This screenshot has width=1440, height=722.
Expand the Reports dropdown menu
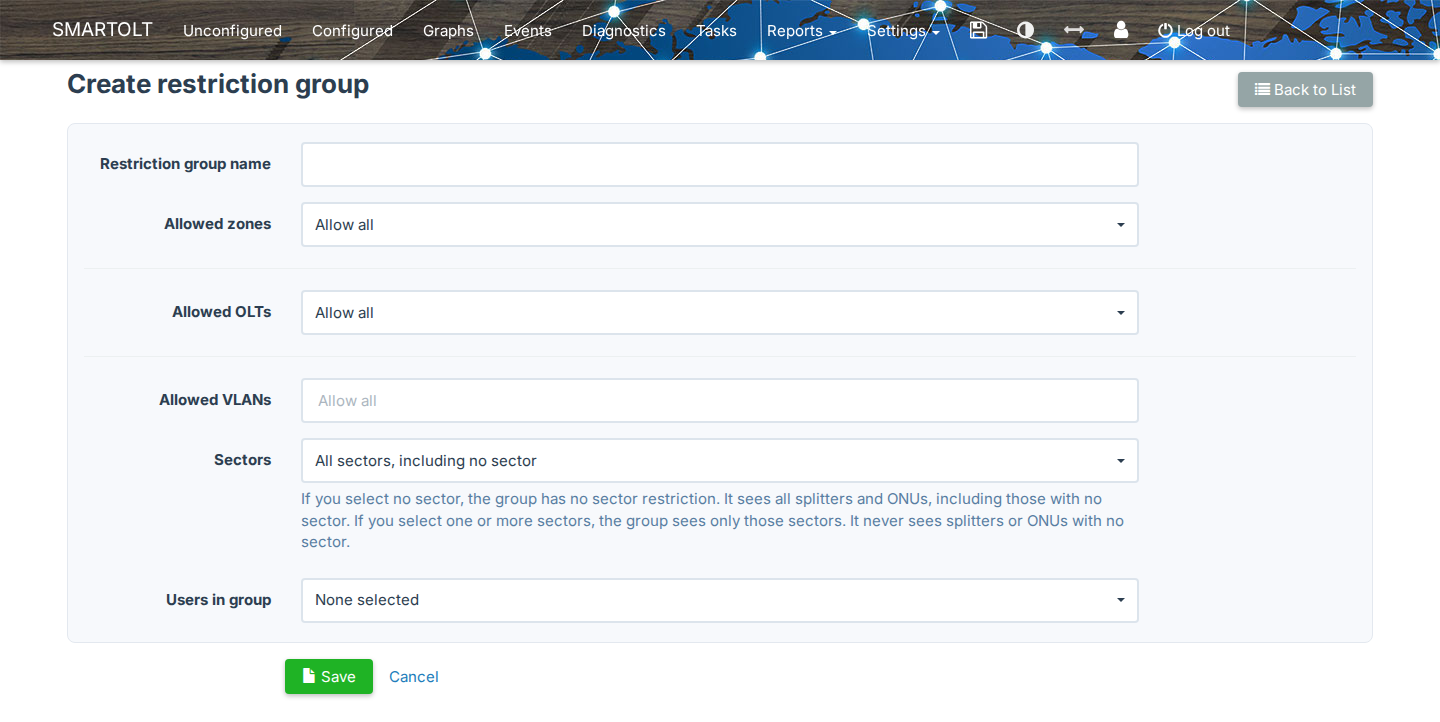(x=801, y=31)
